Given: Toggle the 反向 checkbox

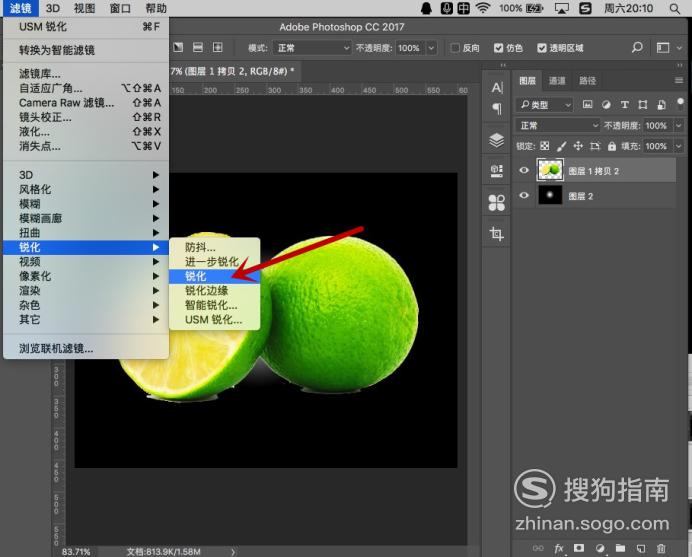Looking at the screenshot, I should (455, 48).
